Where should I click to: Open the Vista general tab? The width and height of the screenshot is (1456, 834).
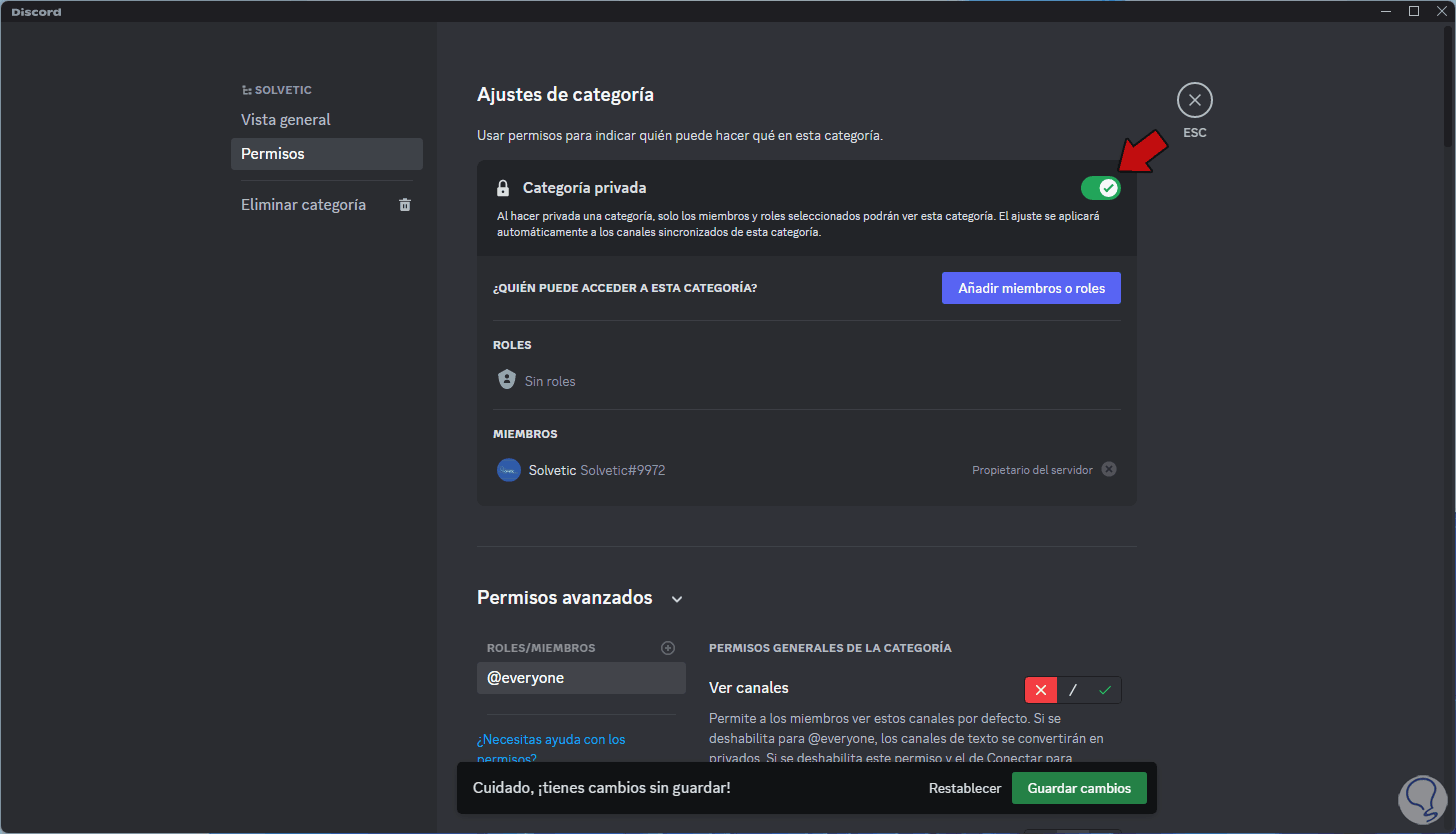pyautogui.click(x=327, y=120)
